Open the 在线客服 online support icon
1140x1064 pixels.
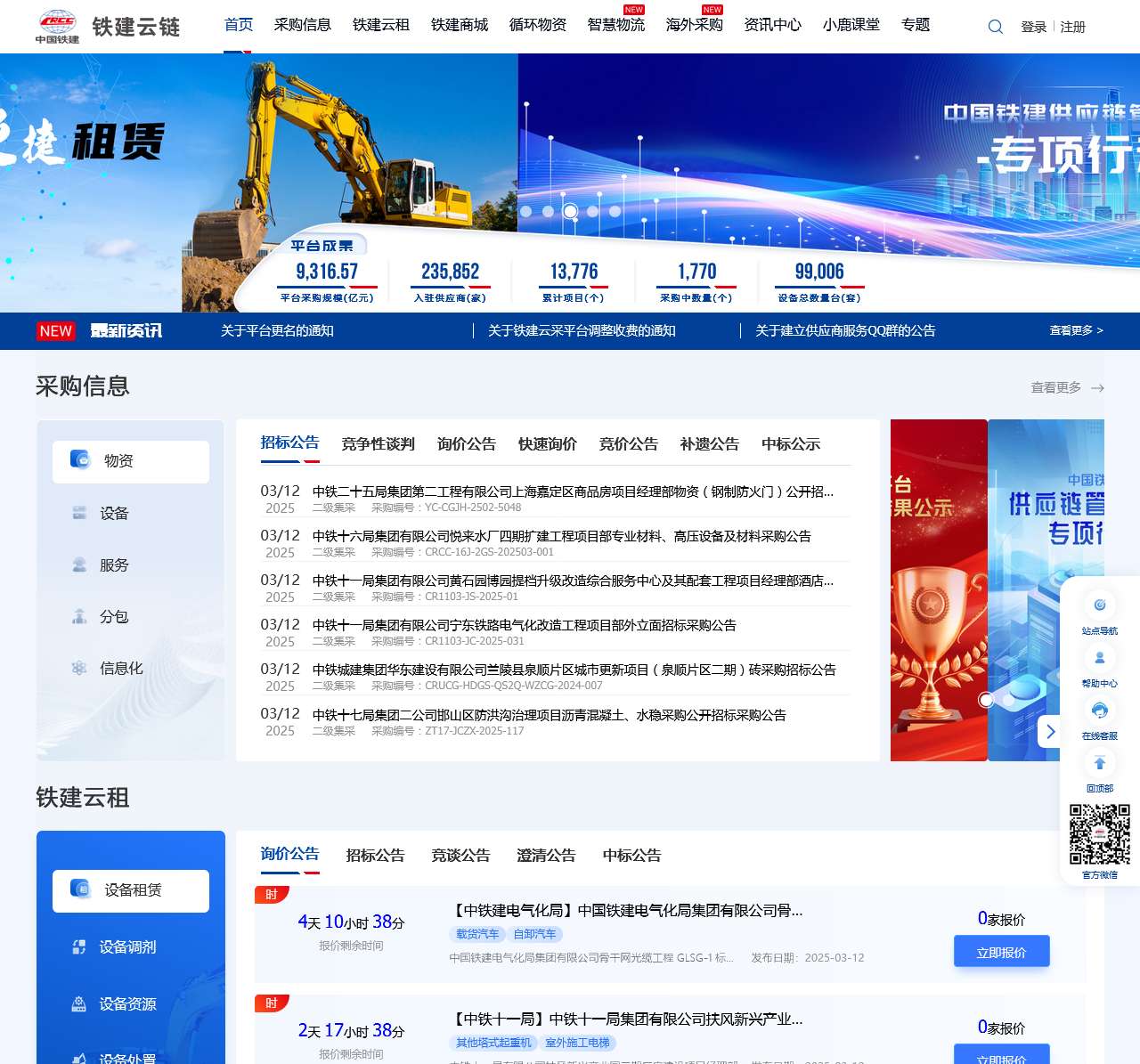tap(1100, 711)
